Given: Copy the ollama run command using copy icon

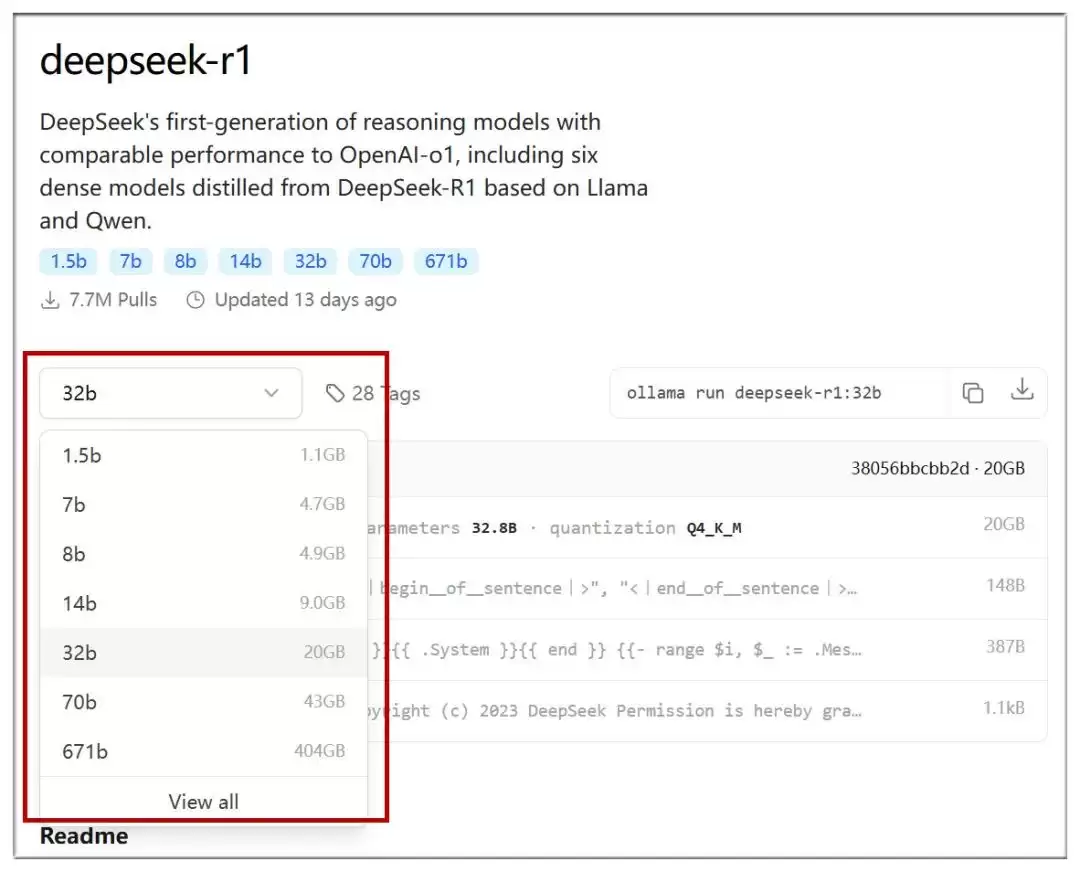Looking at the screenshot, I should (973, 393).
